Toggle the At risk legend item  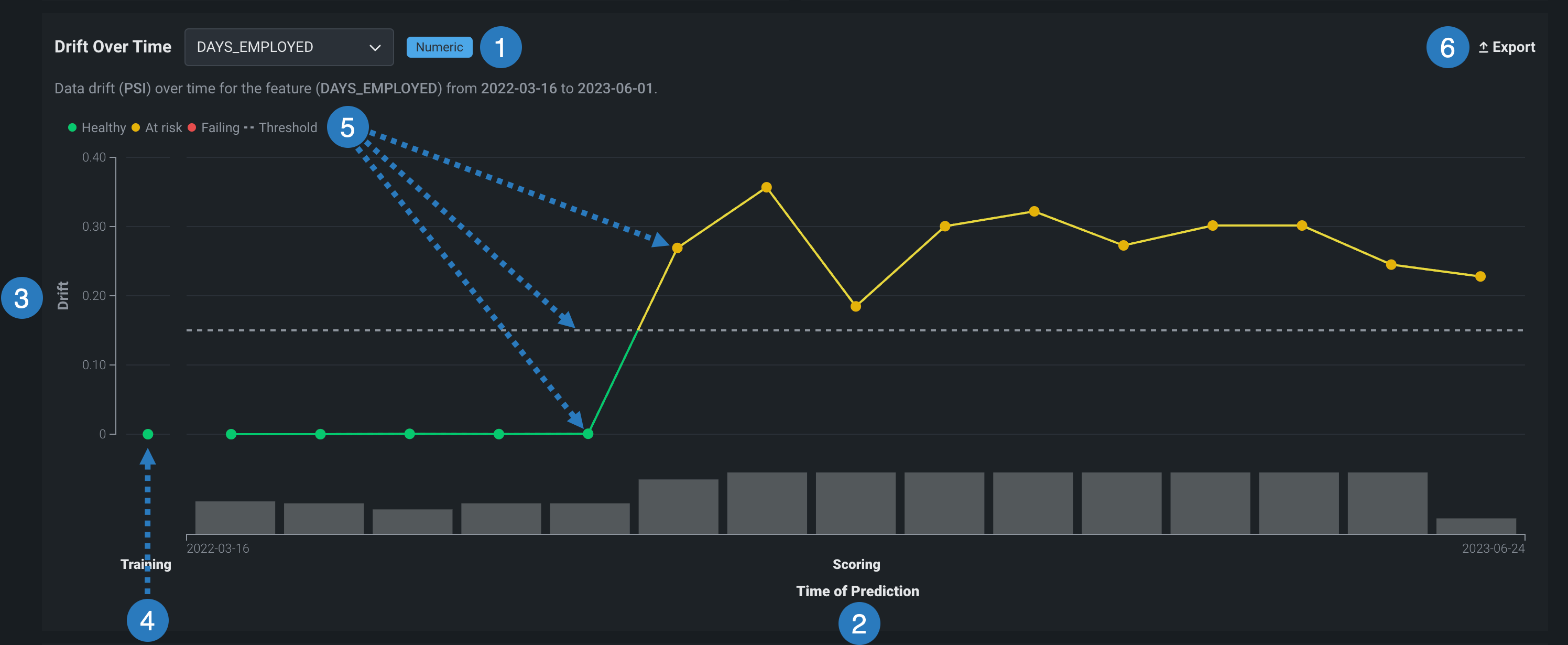tap(157, 128)
